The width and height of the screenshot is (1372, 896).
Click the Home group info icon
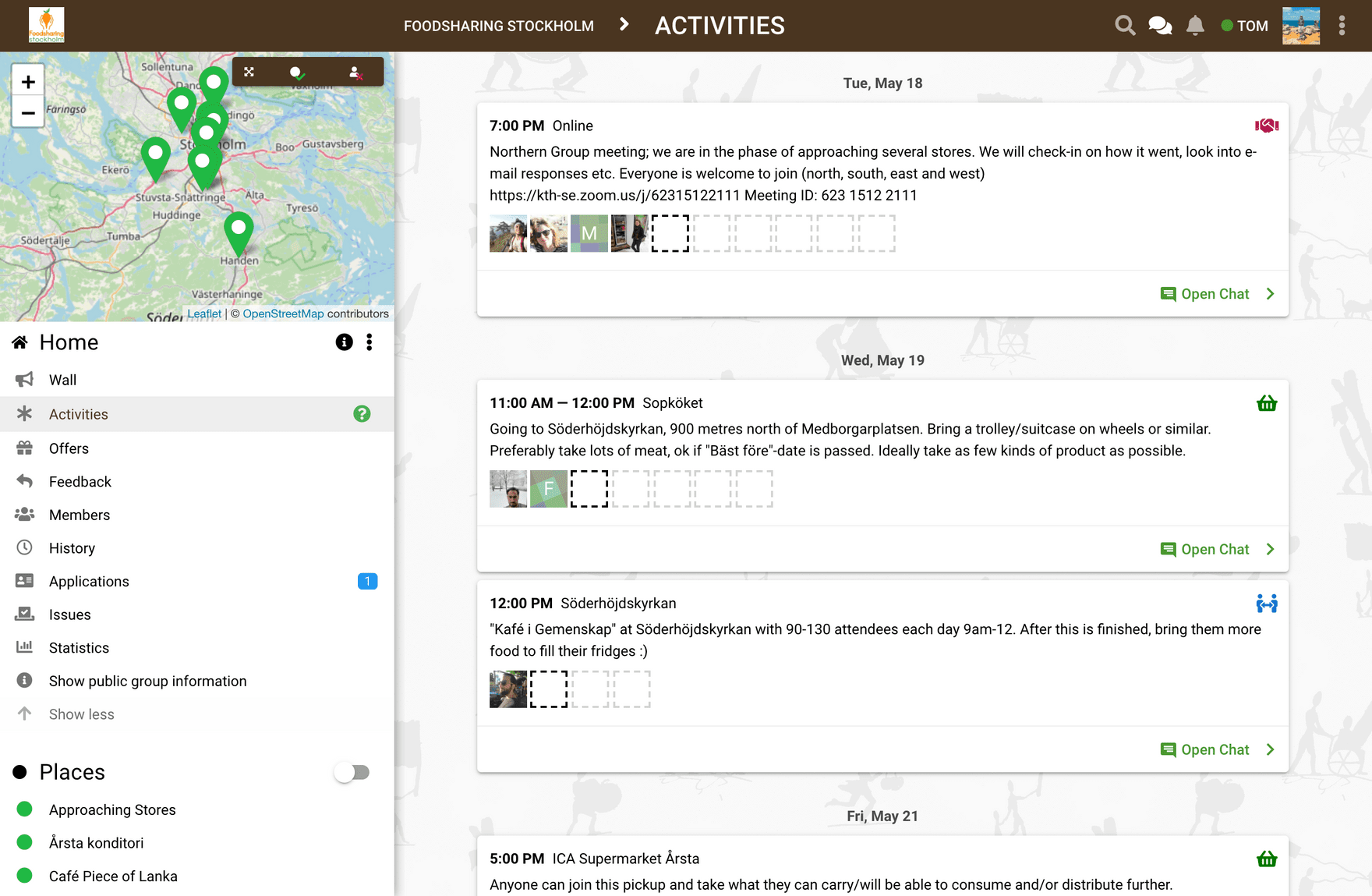[344, 342]
